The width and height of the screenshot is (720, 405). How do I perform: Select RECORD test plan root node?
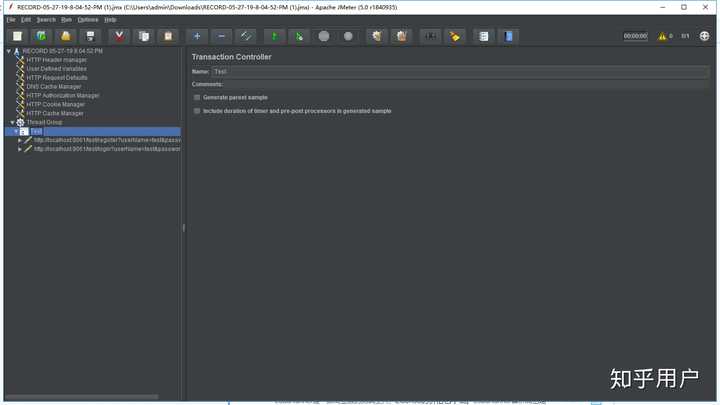(62, 51)
